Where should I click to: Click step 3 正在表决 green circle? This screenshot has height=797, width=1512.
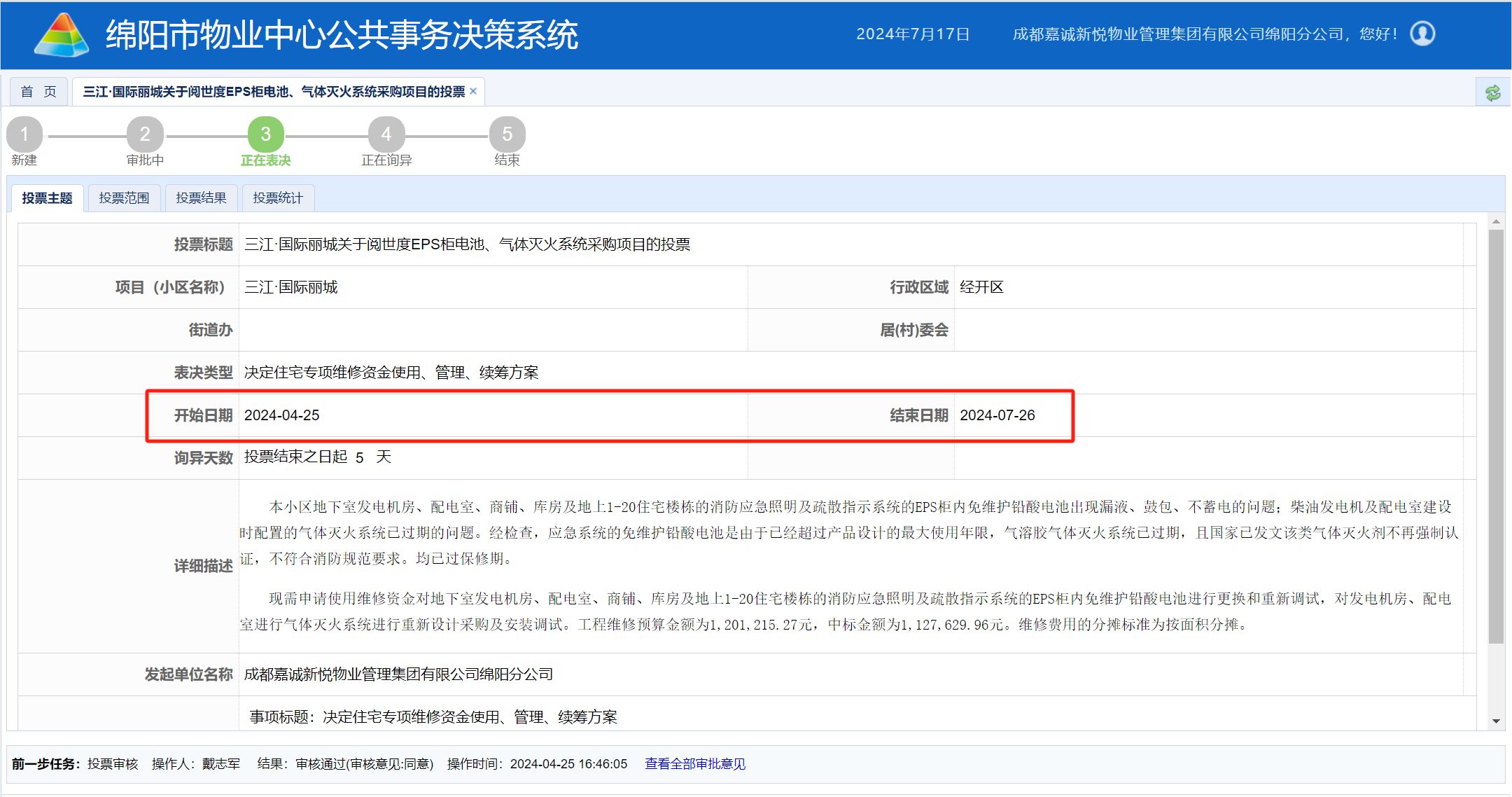(265, 134)
